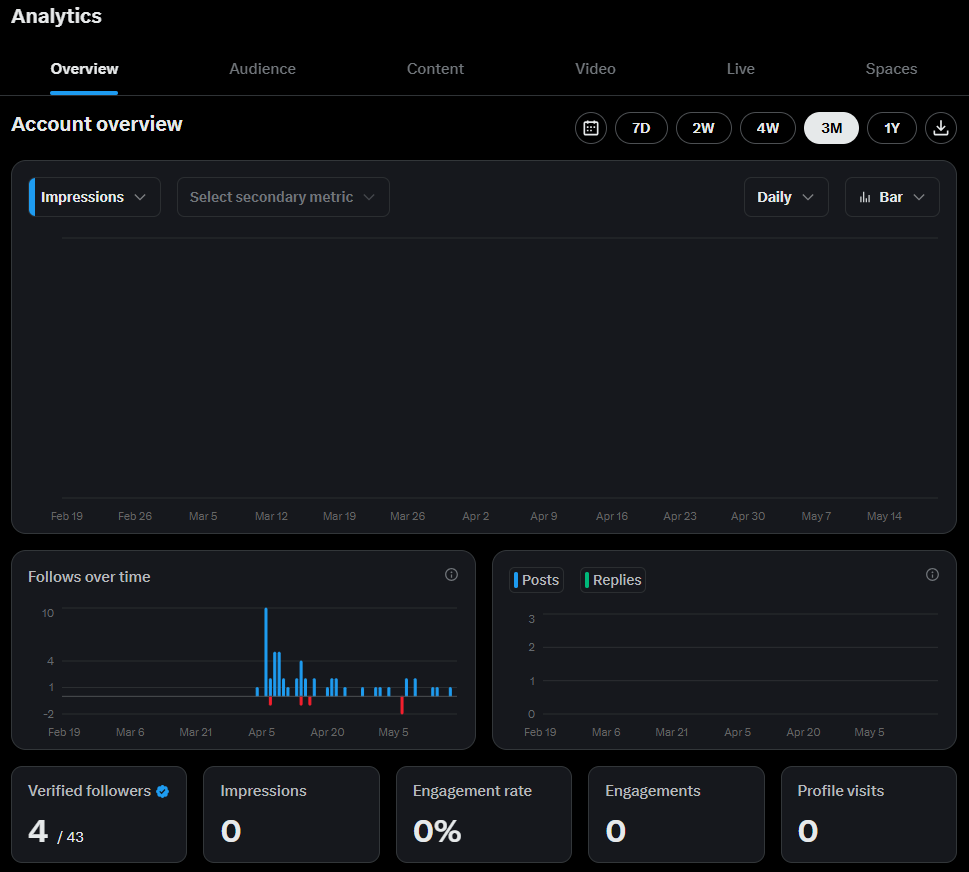Select the 3M time range
969x872 pixels.
tap(831, 128)
